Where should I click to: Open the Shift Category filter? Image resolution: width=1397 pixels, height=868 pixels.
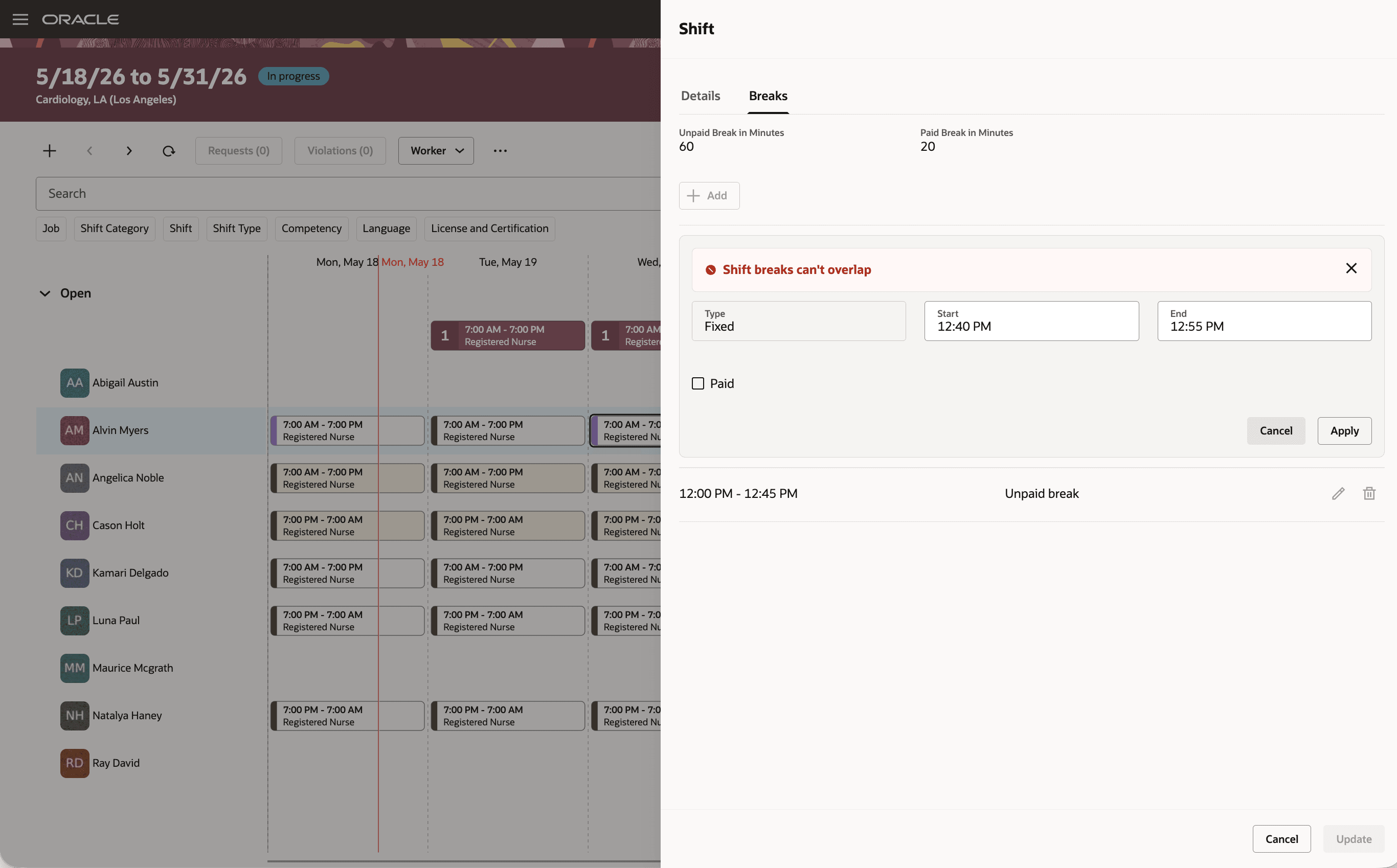point(114,229)
